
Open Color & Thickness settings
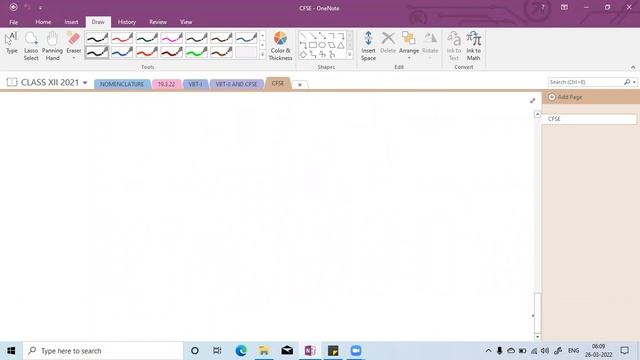(x=280, y=46)
